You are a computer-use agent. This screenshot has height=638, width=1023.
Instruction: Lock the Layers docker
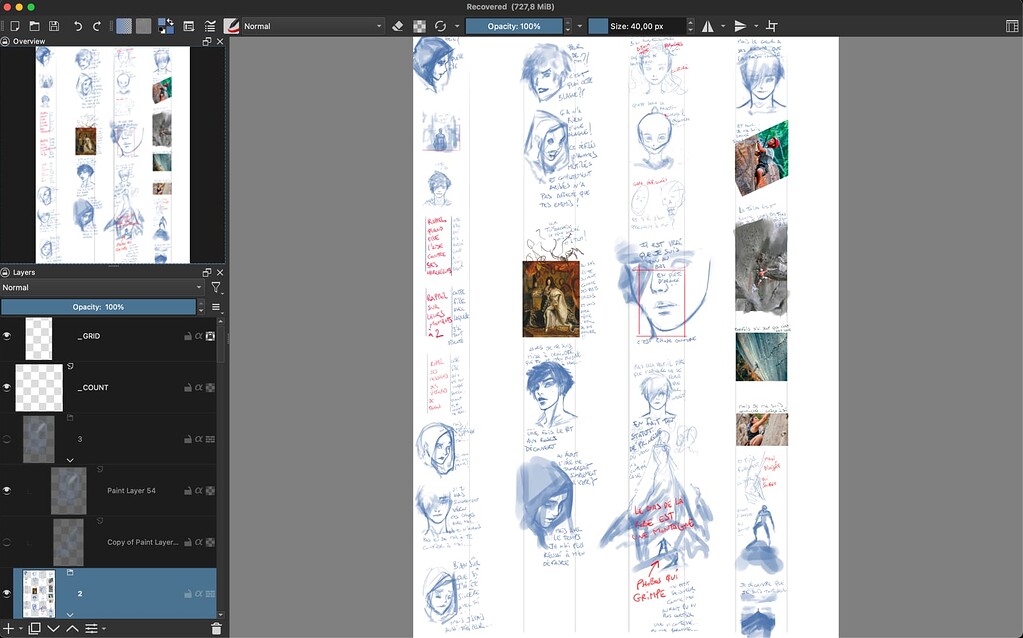[x=5, y=272]
